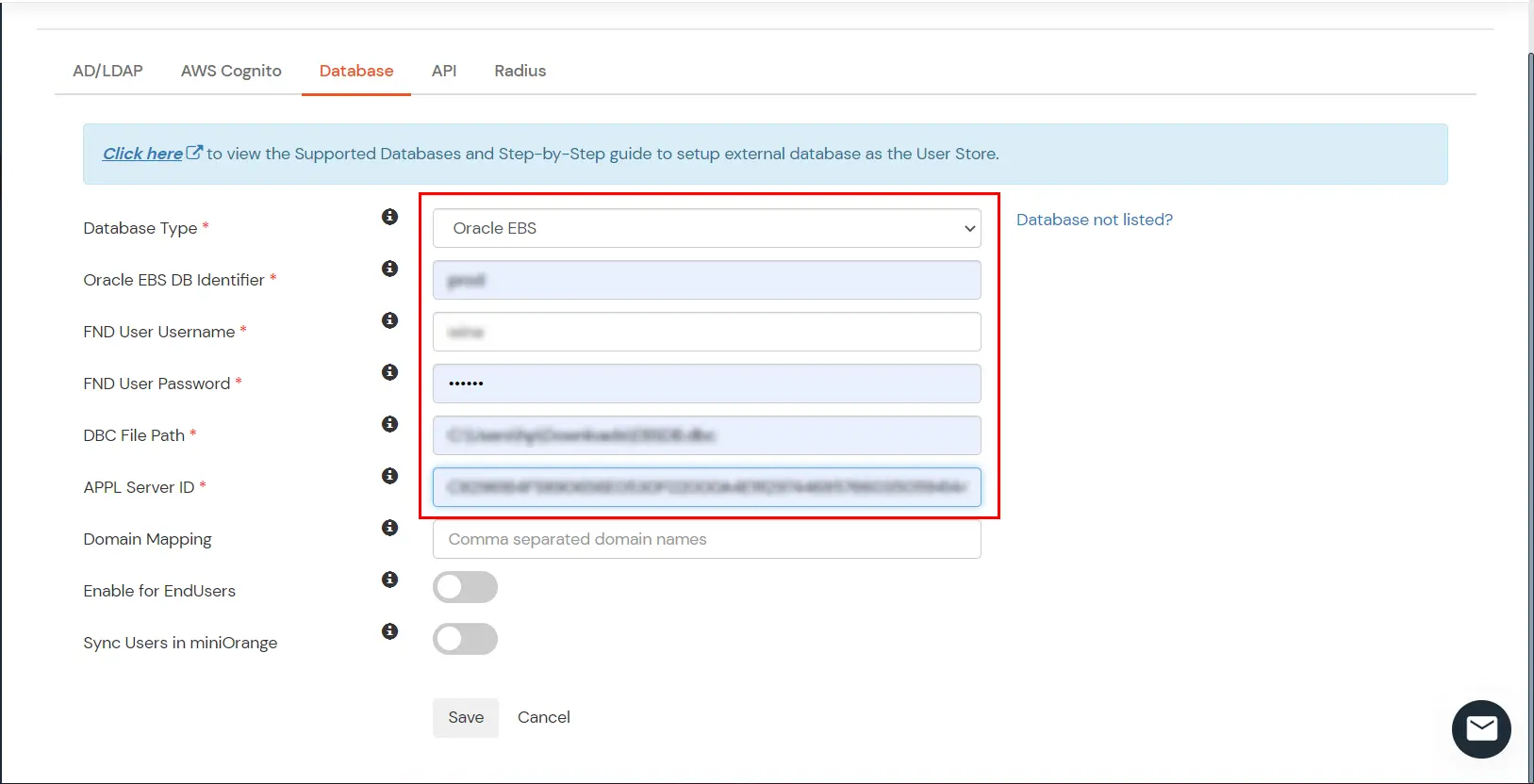Open info for Sync Users in miniOrange
The height and width of the screenshot is (784, 1534).
tap(389, 631)
